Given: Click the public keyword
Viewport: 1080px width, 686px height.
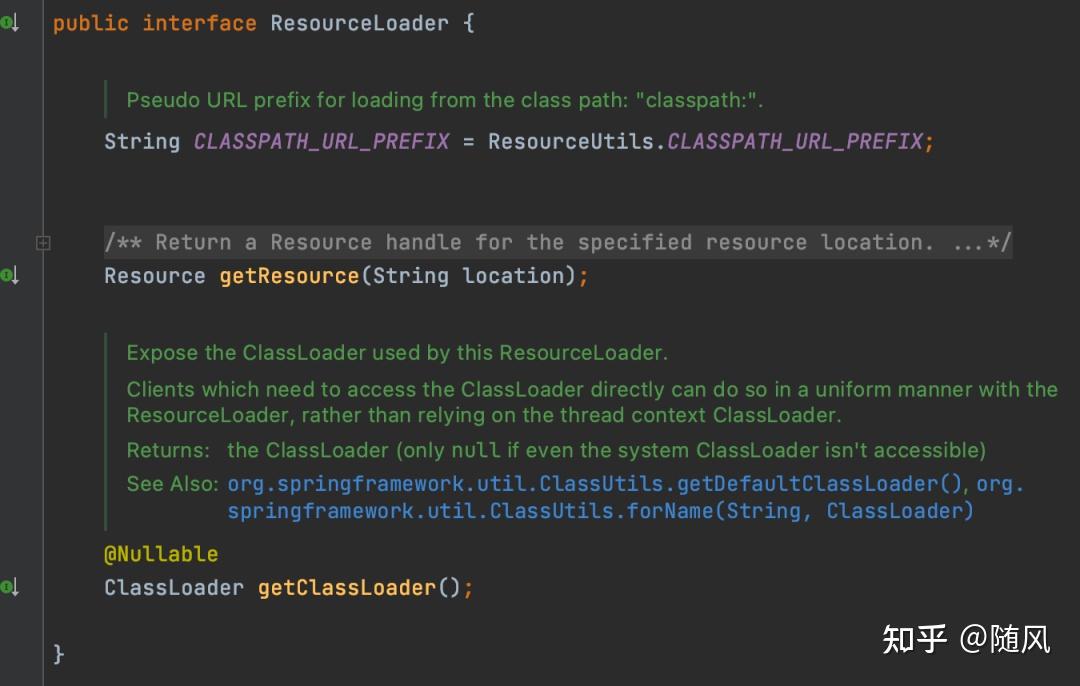Looking at the screenshot, I should pos(90,23).
